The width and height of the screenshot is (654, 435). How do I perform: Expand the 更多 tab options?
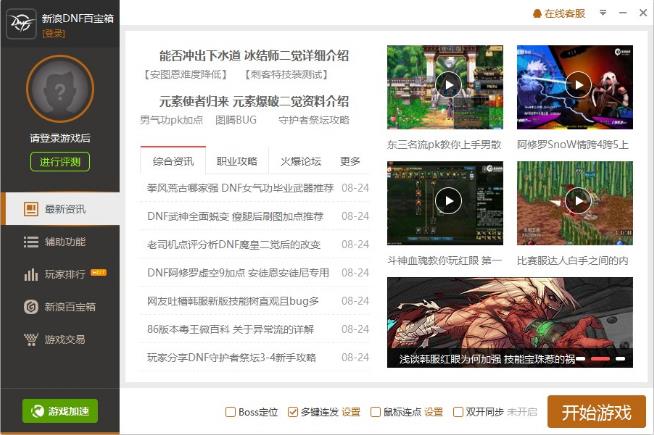coord(350,161)
